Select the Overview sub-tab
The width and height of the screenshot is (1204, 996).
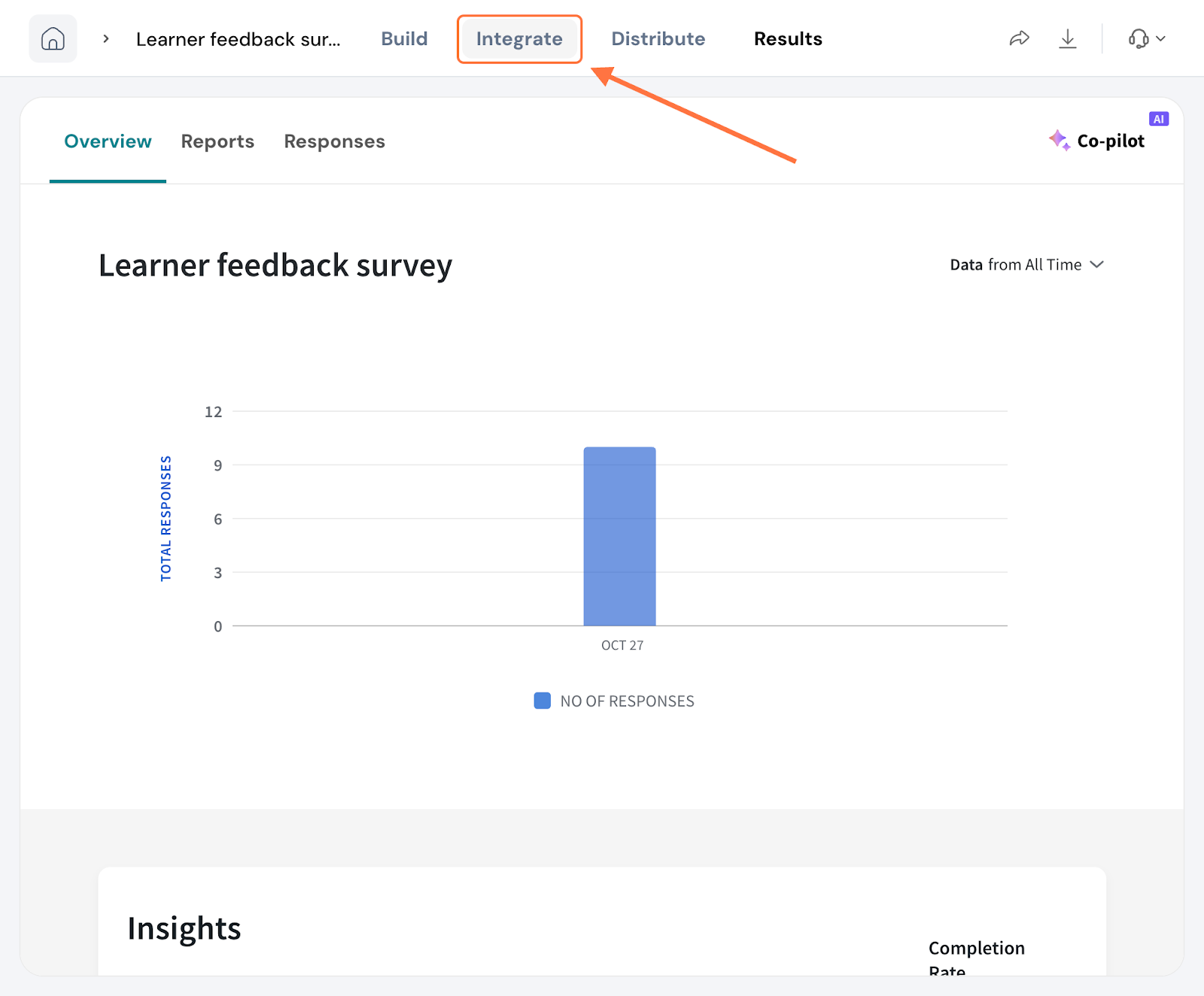click(x=108, y=142)
